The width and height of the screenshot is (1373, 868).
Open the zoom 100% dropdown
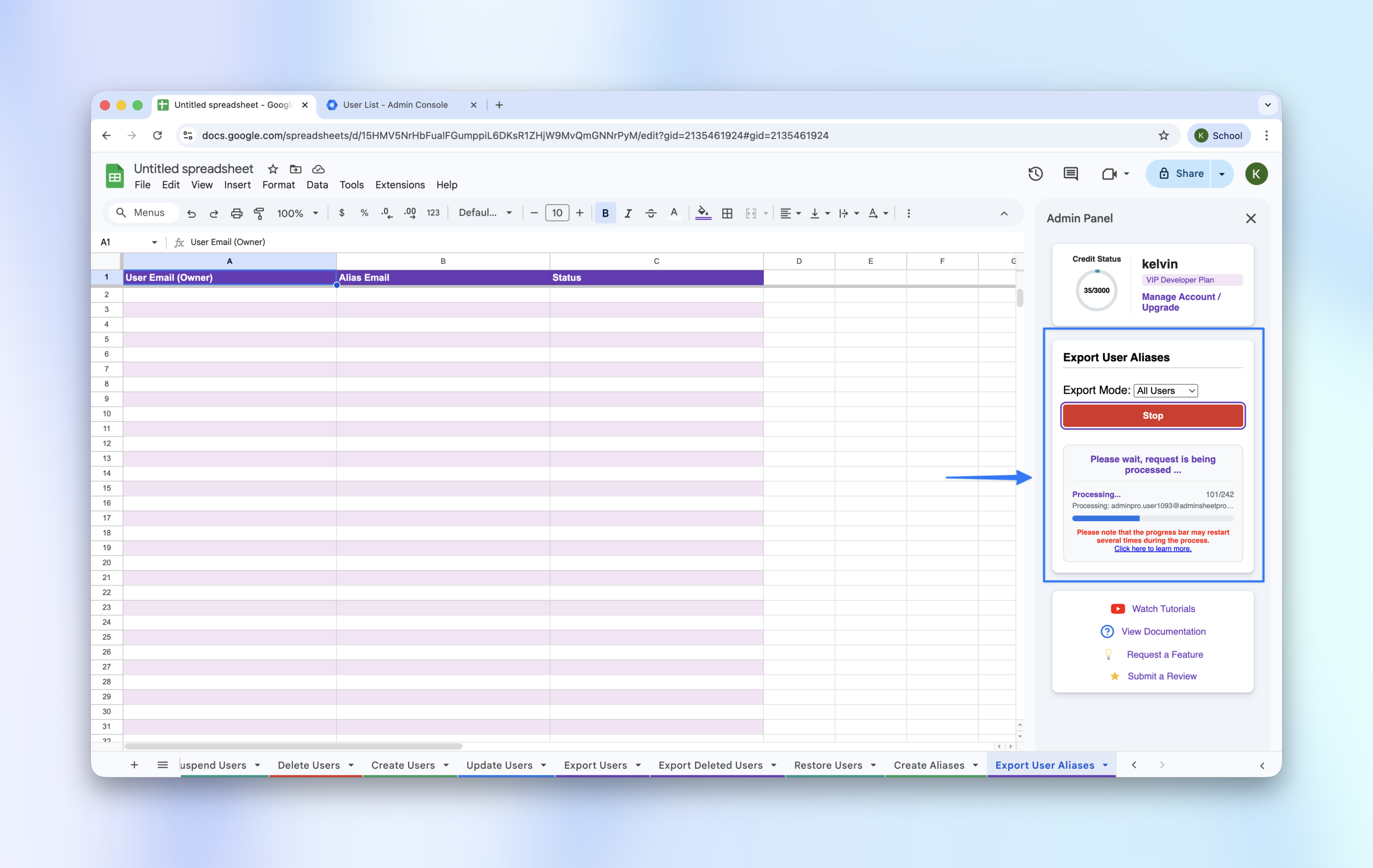tap(297, 213)
